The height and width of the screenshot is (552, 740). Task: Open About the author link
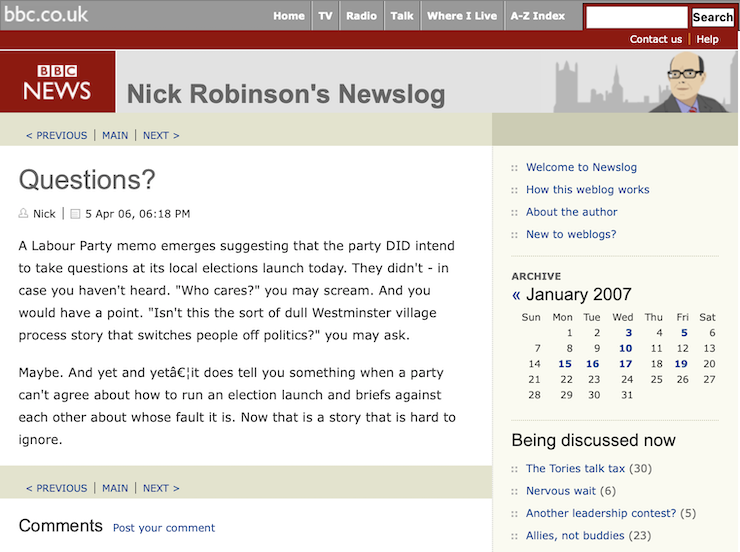pos(572,212)
